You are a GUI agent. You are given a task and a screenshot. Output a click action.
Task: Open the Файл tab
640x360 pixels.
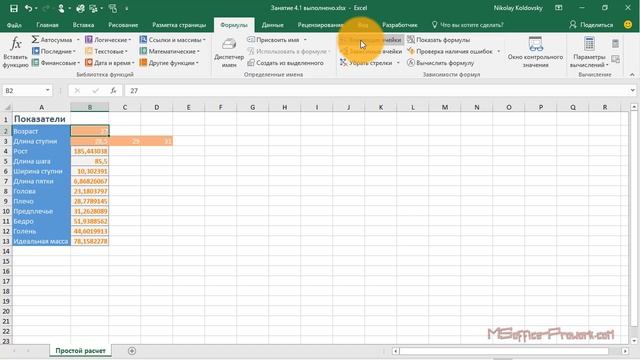[x=14, y=25]
